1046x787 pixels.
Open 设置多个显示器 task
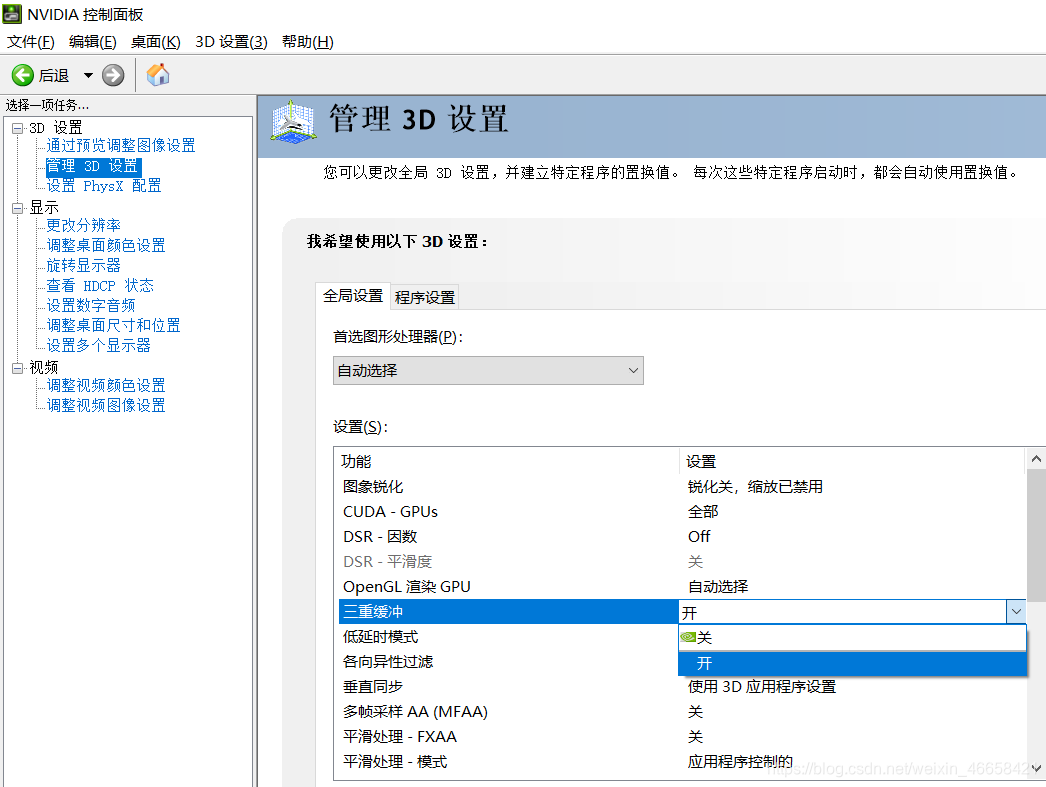[98, 345]
